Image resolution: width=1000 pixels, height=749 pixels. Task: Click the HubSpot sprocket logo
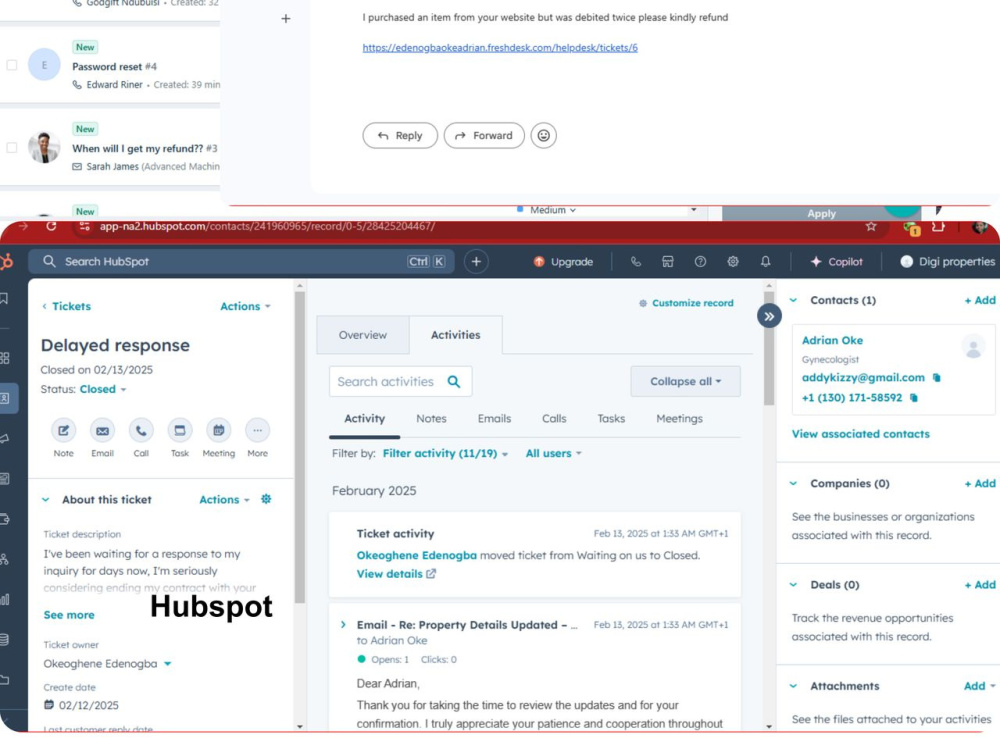point(6,262)
